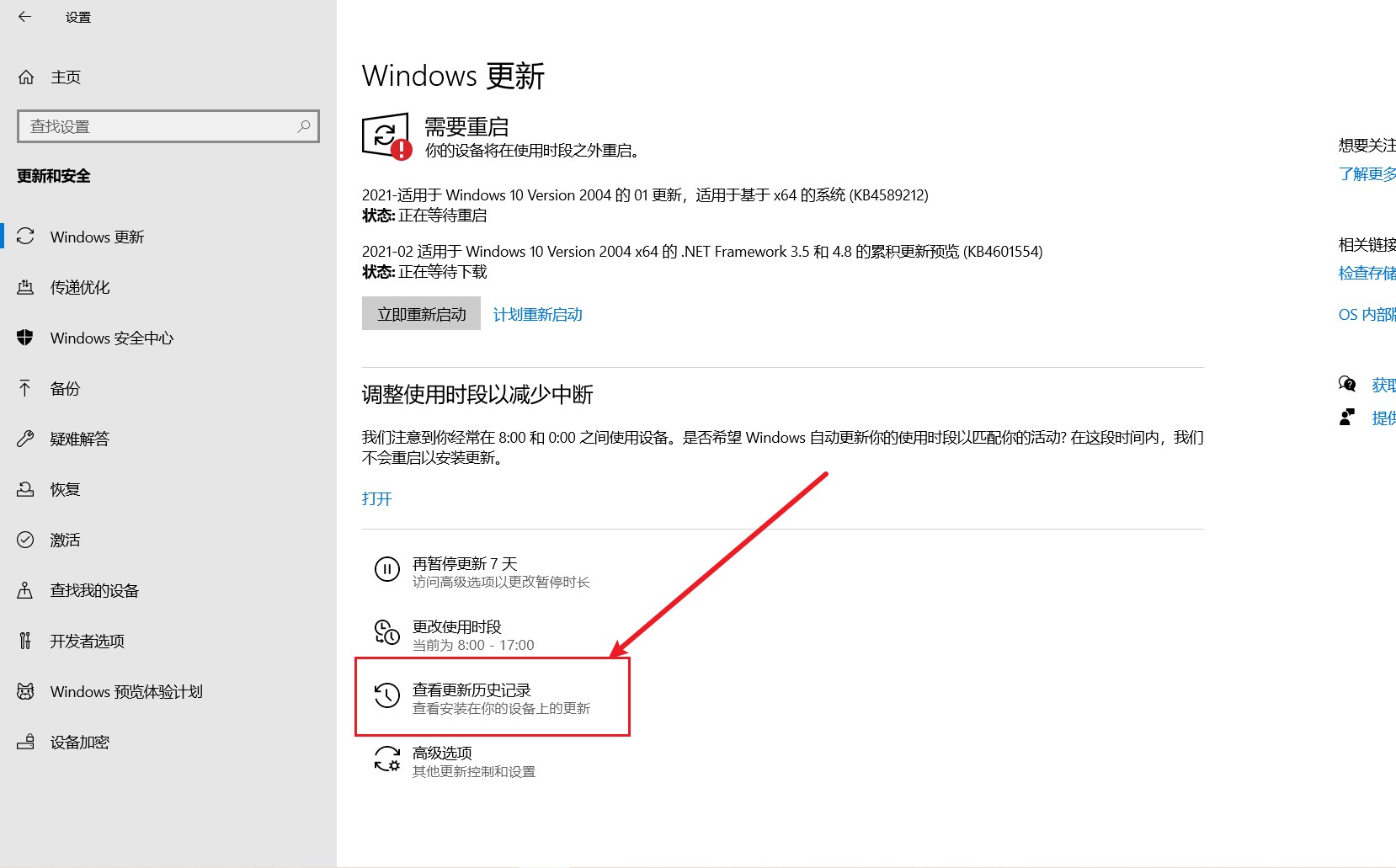Click the 设备加密 lock icon

[x=25, y=742]
